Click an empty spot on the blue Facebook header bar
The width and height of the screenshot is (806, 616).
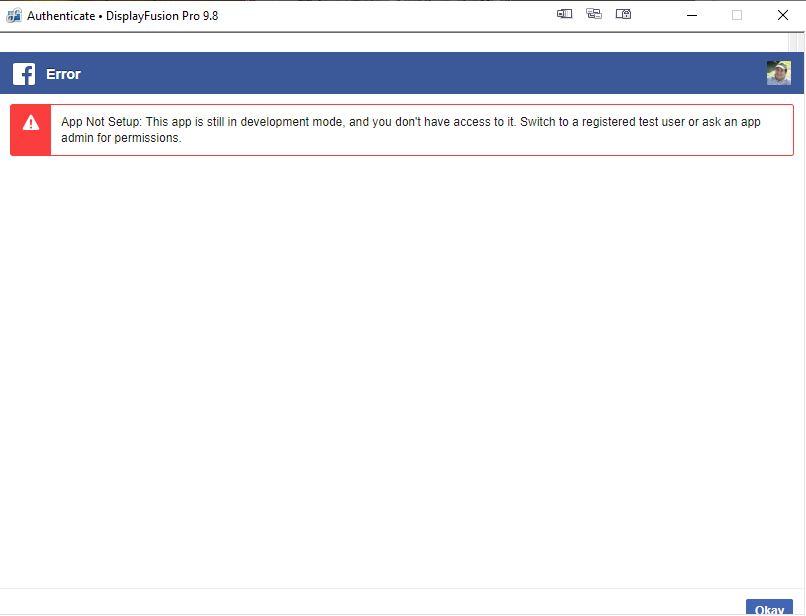point(400,74)
